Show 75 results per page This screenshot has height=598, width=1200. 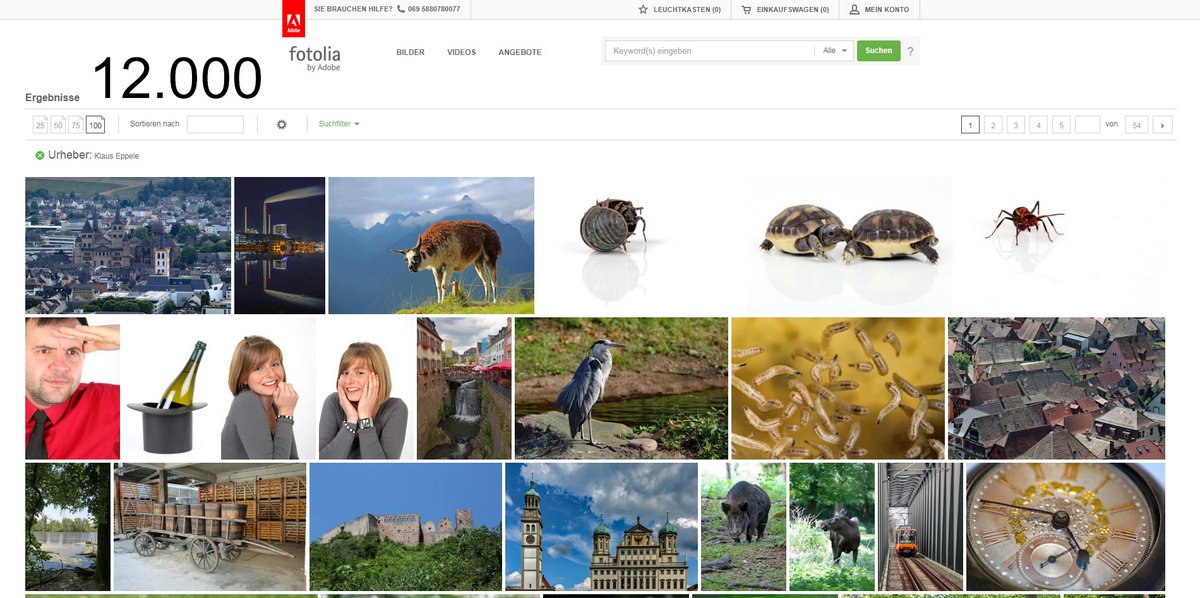click(x=76, y=125)
